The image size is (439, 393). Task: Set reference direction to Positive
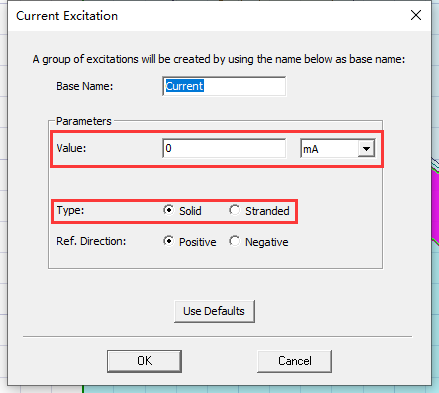[x=168, y=241]
